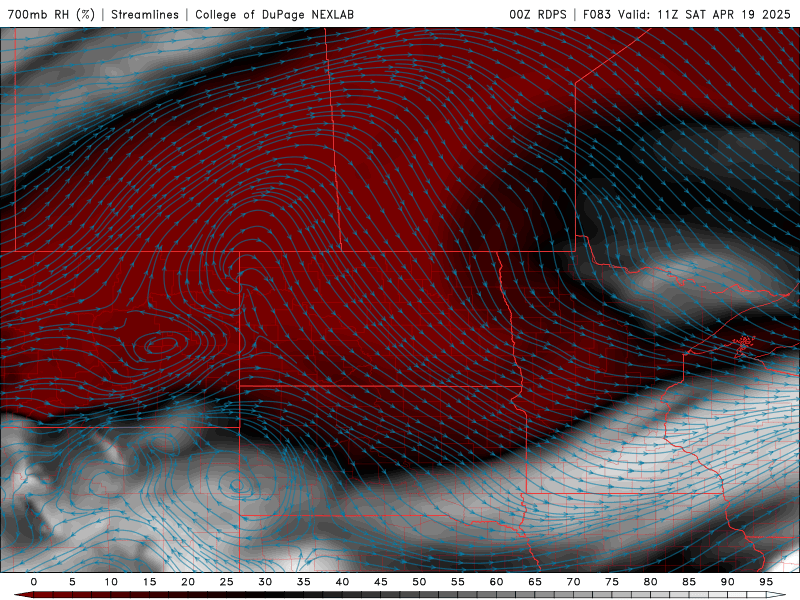Click the colorbar value label 85
The image size is (800, 600).
tap(689, 582)
